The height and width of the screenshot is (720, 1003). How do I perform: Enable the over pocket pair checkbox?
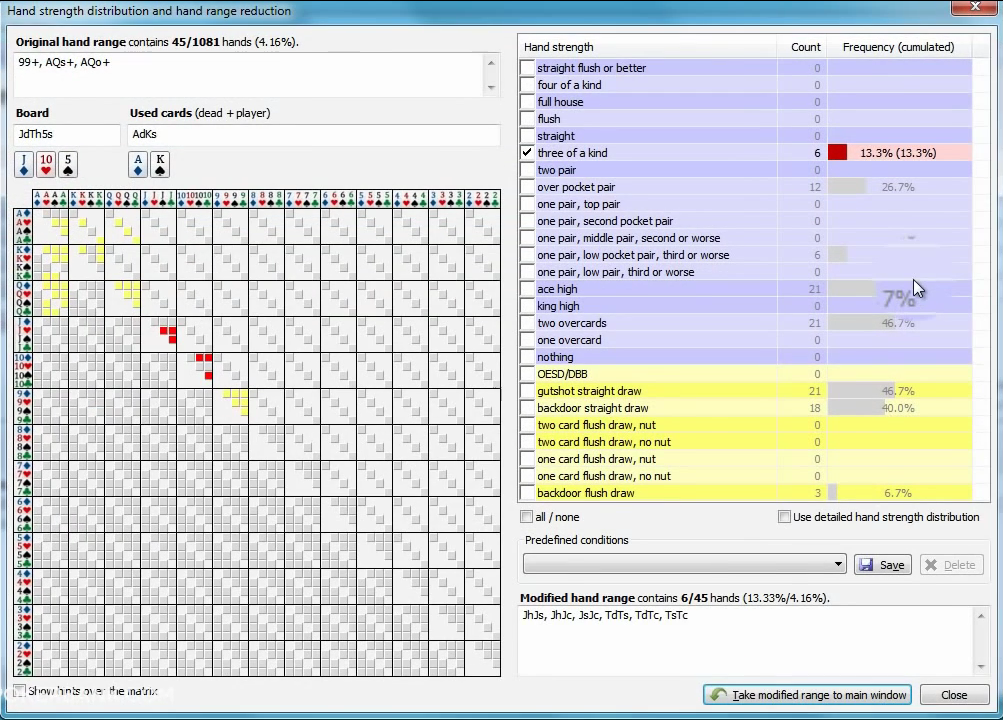527,187
